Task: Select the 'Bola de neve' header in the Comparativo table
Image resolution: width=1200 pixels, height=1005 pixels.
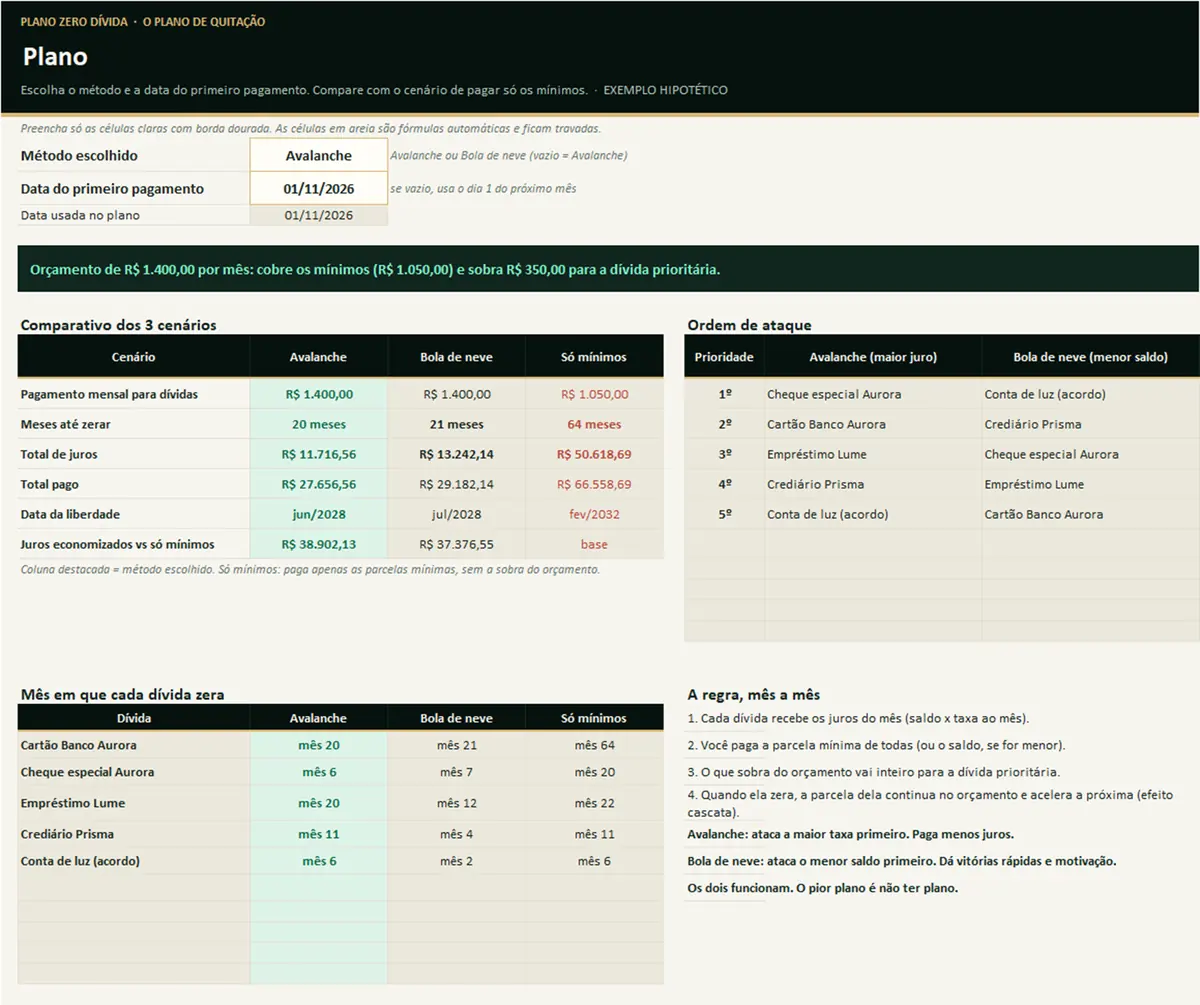Action: coord(456,357)
